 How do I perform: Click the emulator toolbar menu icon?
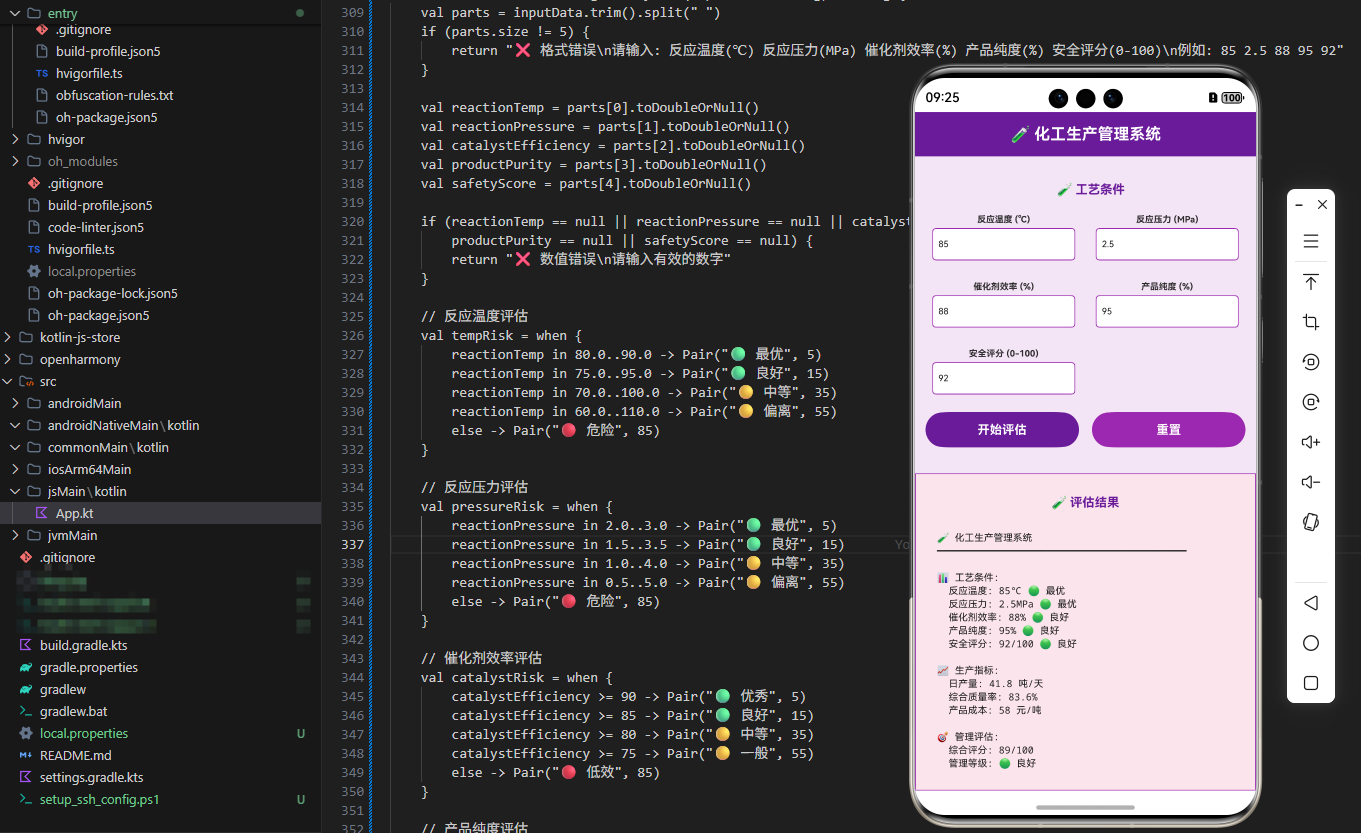(1311, 242)
